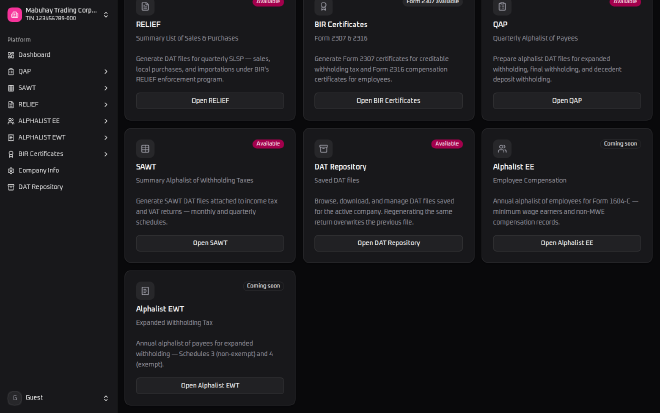Screen dimensions: 660x413
Task: Click the Alphalist EE card title
Action: [514, 167]
